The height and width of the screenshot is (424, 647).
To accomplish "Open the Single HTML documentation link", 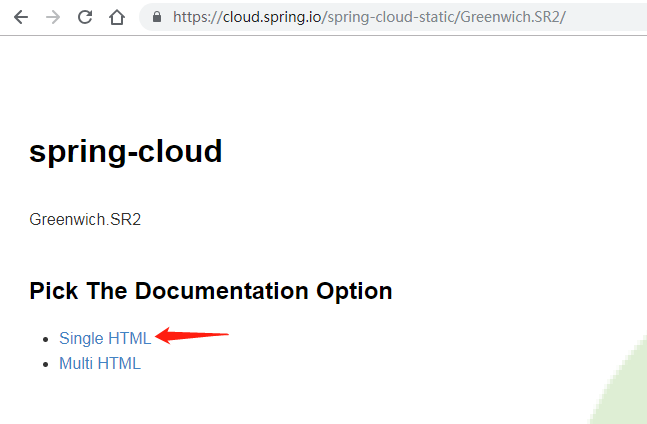I will click(x=105, y=338).
